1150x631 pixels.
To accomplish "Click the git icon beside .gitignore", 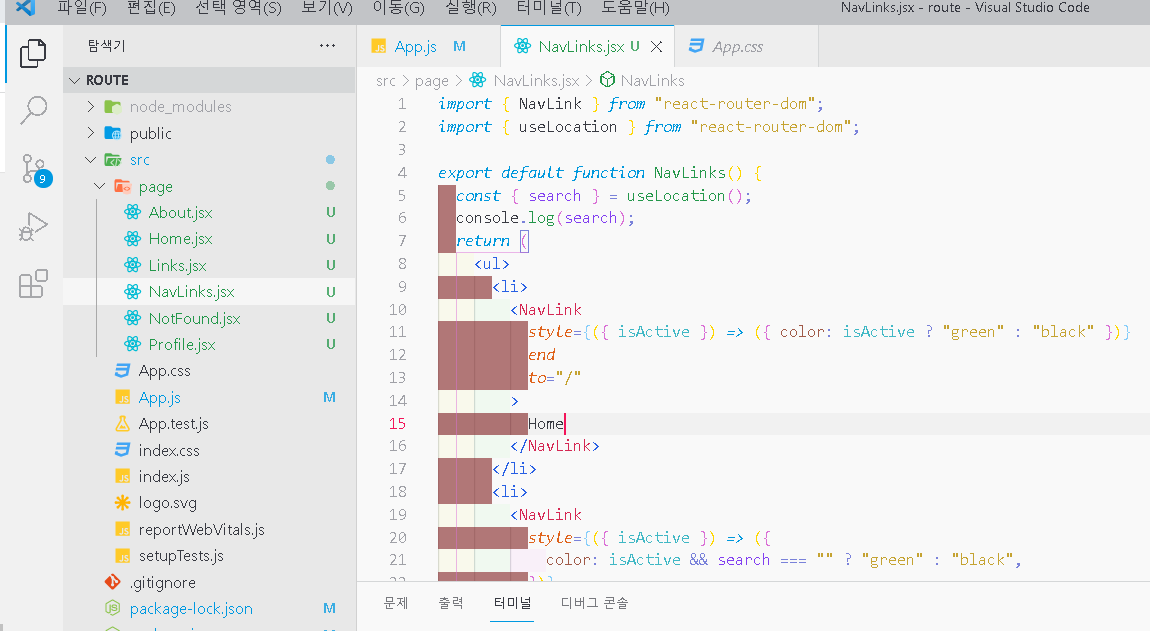I will pos(112,582).
